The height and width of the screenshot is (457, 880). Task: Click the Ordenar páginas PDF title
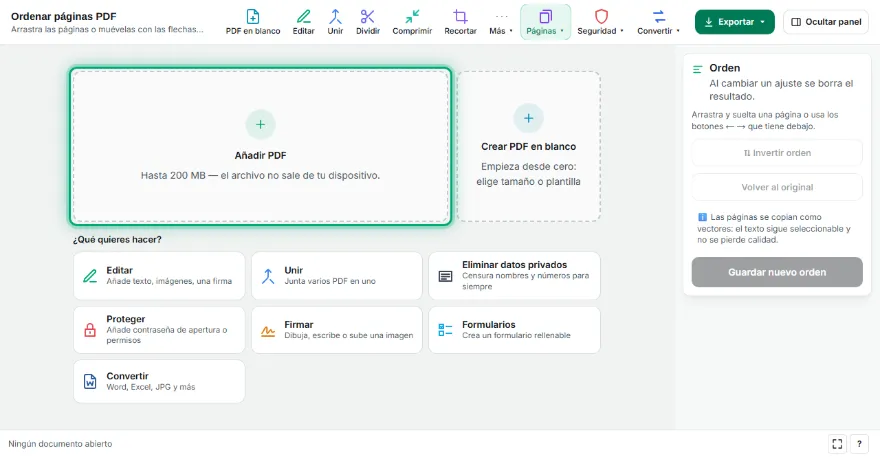pyautogui.click(x=63, y=16)
